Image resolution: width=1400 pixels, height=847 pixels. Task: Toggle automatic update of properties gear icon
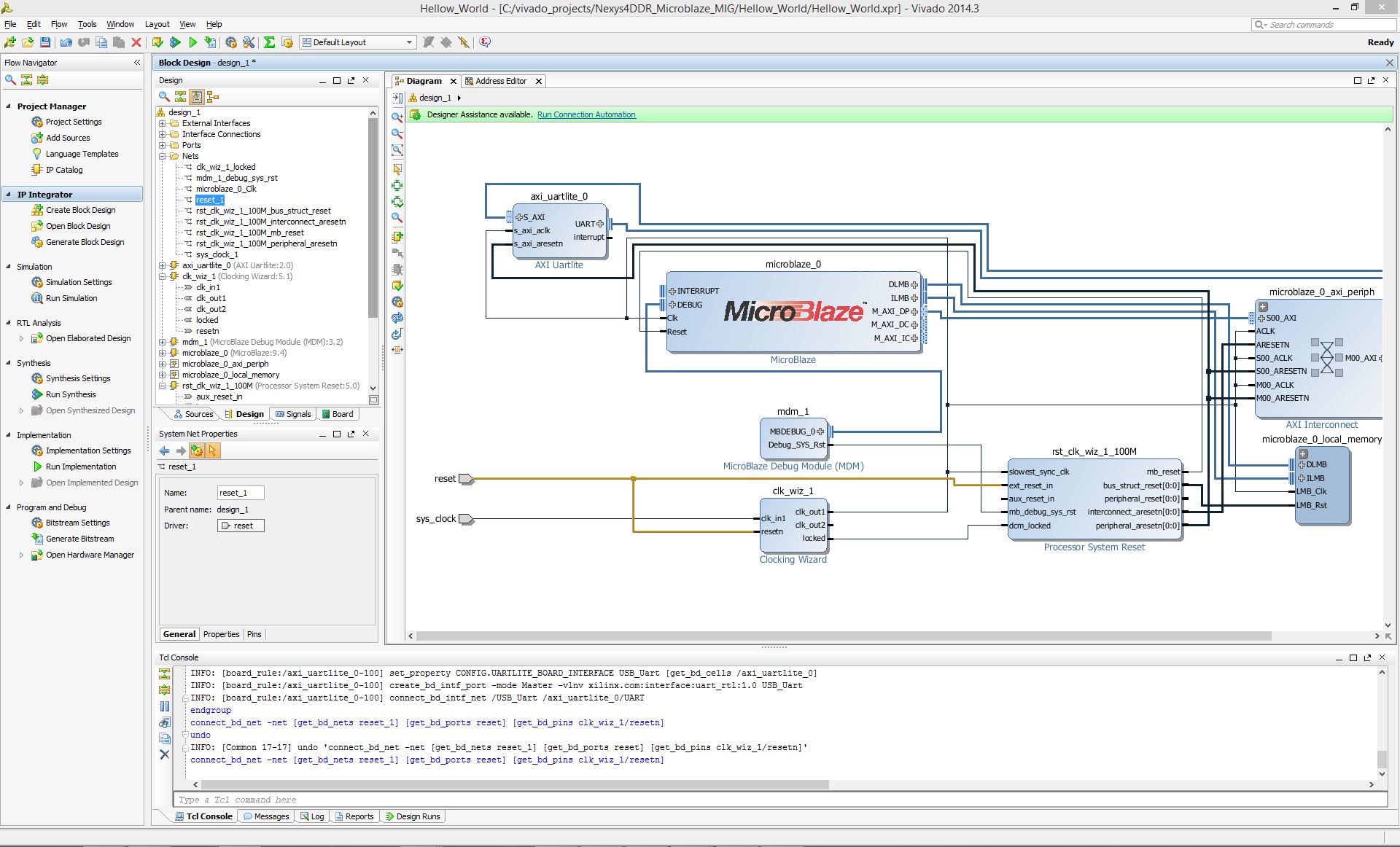[197, 451]
